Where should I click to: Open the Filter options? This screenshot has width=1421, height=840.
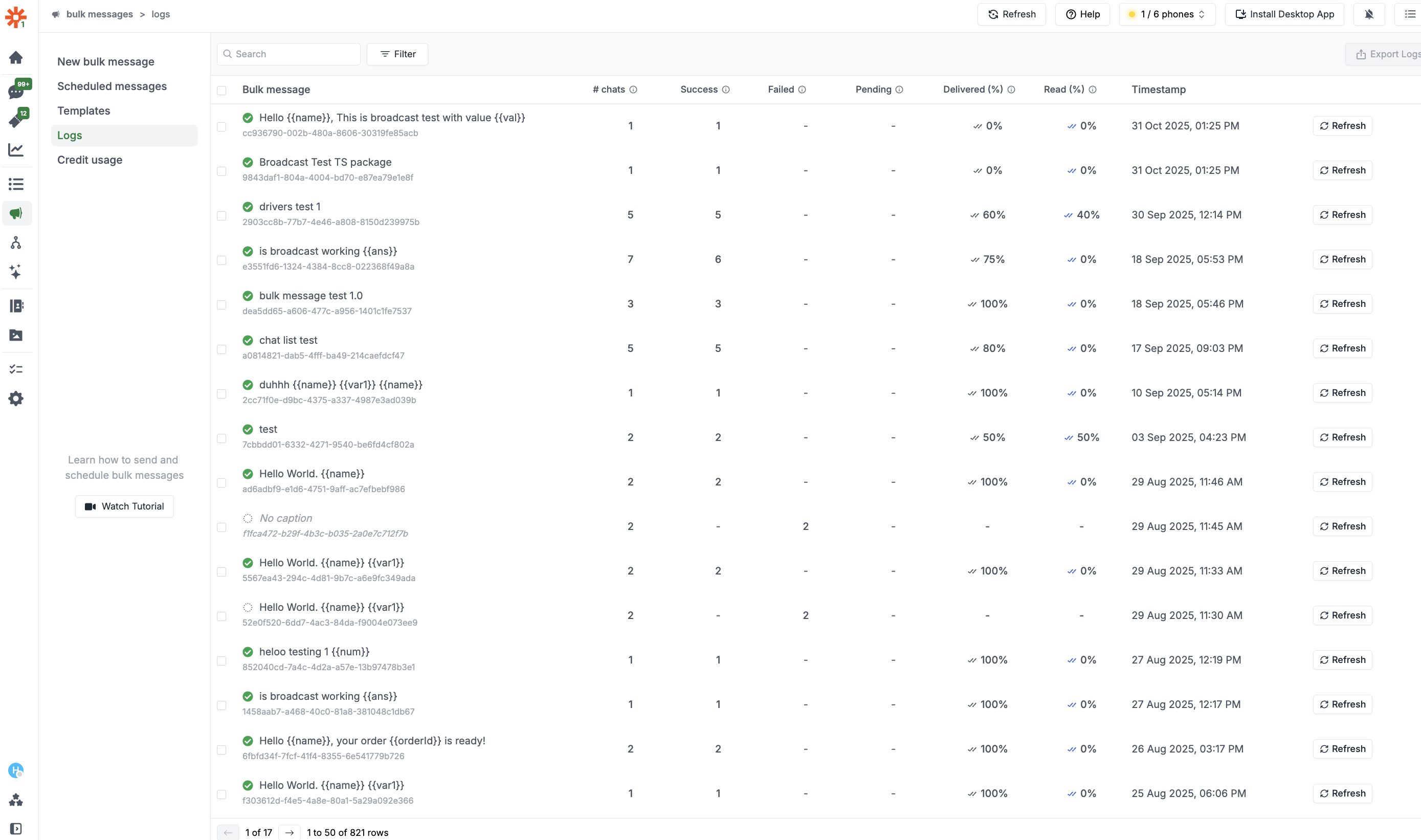point(397,54)
